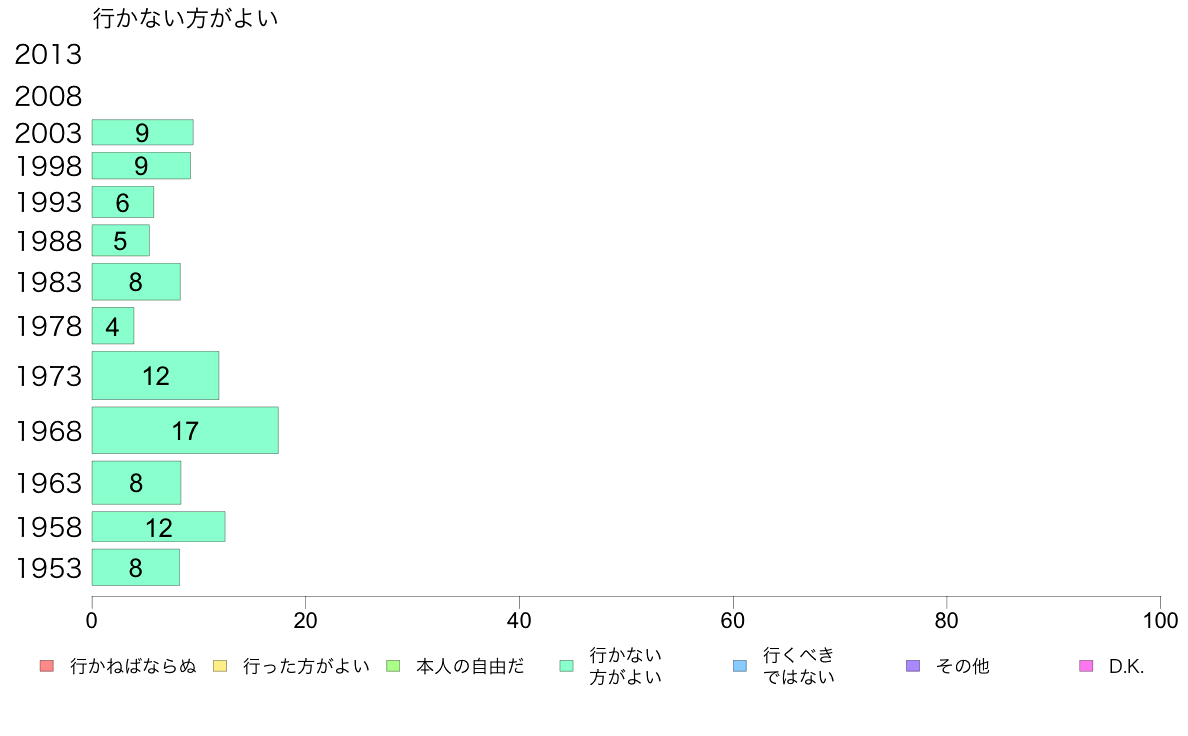The image size is (1188, 736).
Task: Toggle the 本人の自由だ legend label
Action: pyautogui.click(x=469, y=666)
